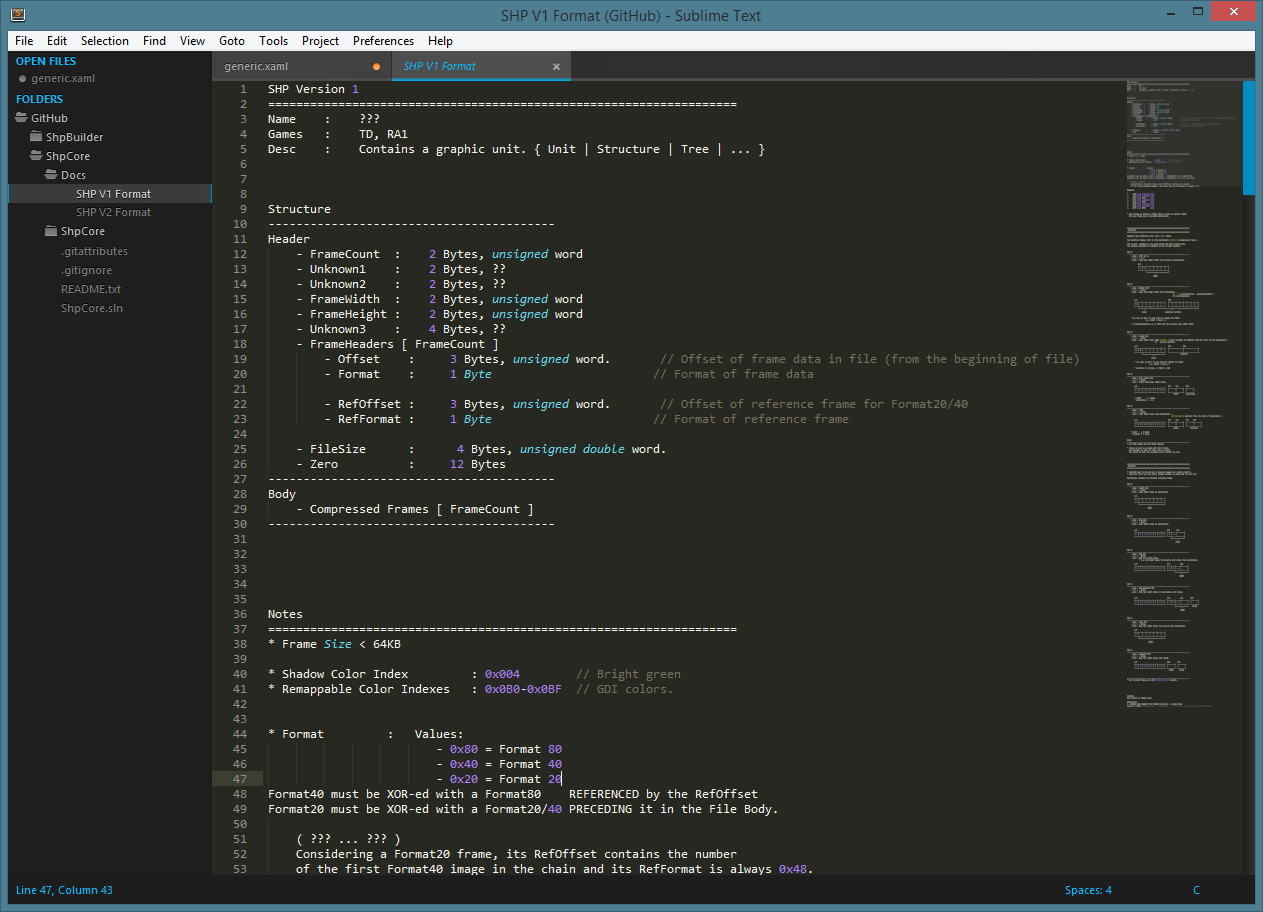Click 'FrameWidth' in the editor

[345, 299]
